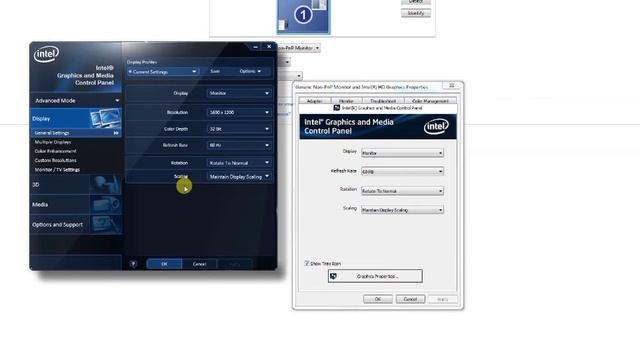Viewport: 640px width, 360px height.
Task: Click the Intel logo in dark control panel
Action: [x=46, y=54]
